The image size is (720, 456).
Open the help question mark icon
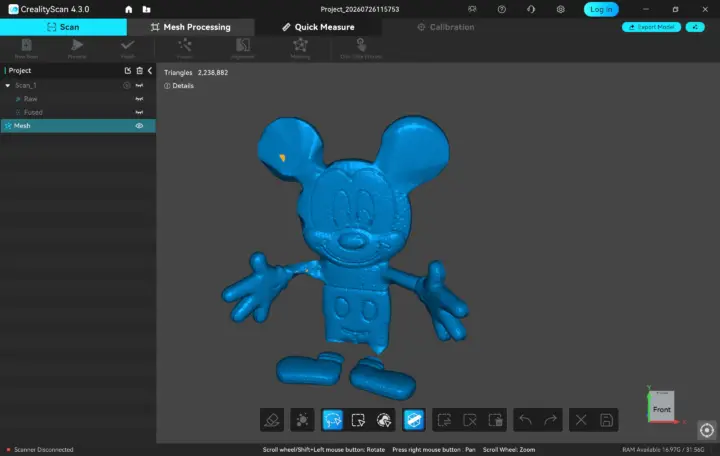coord(501,9)
